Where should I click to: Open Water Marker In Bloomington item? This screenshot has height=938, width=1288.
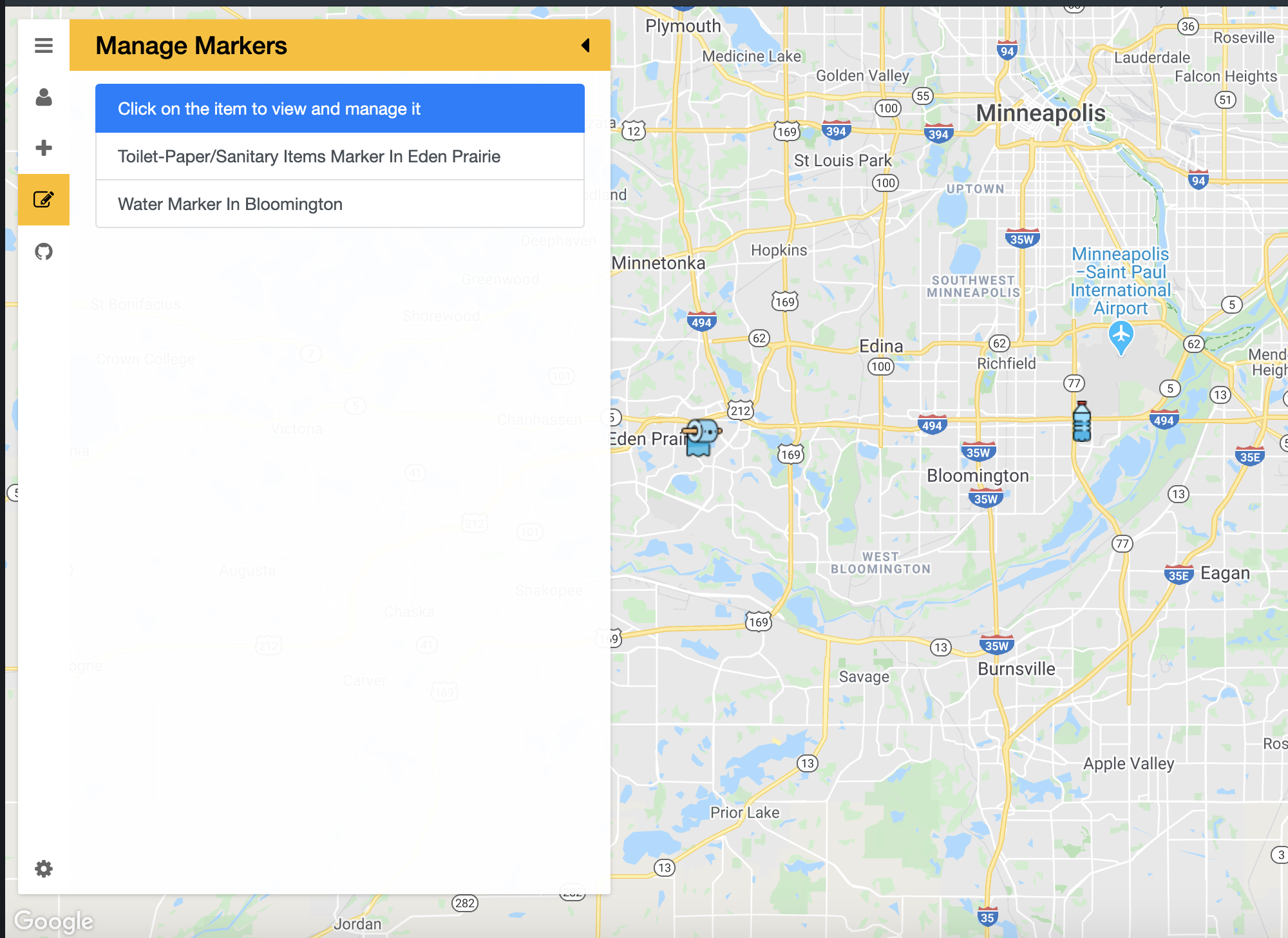coord(340,204)
